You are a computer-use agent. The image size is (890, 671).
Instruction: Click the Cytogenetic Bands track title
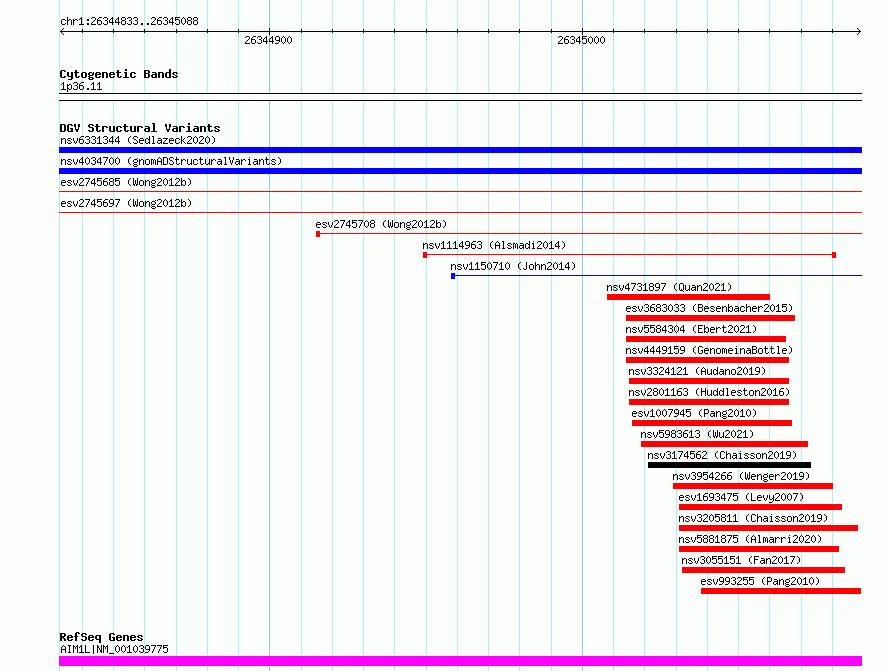[119, 74]
